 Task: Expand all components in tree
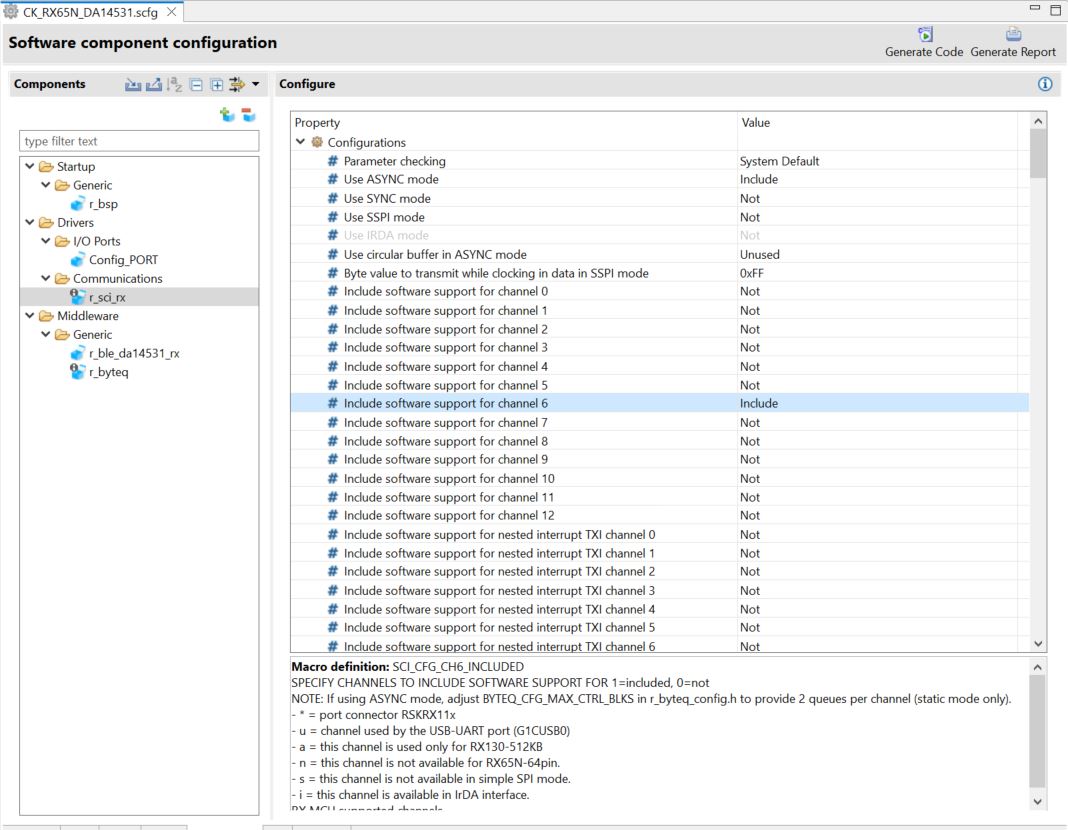click(217, 85)
